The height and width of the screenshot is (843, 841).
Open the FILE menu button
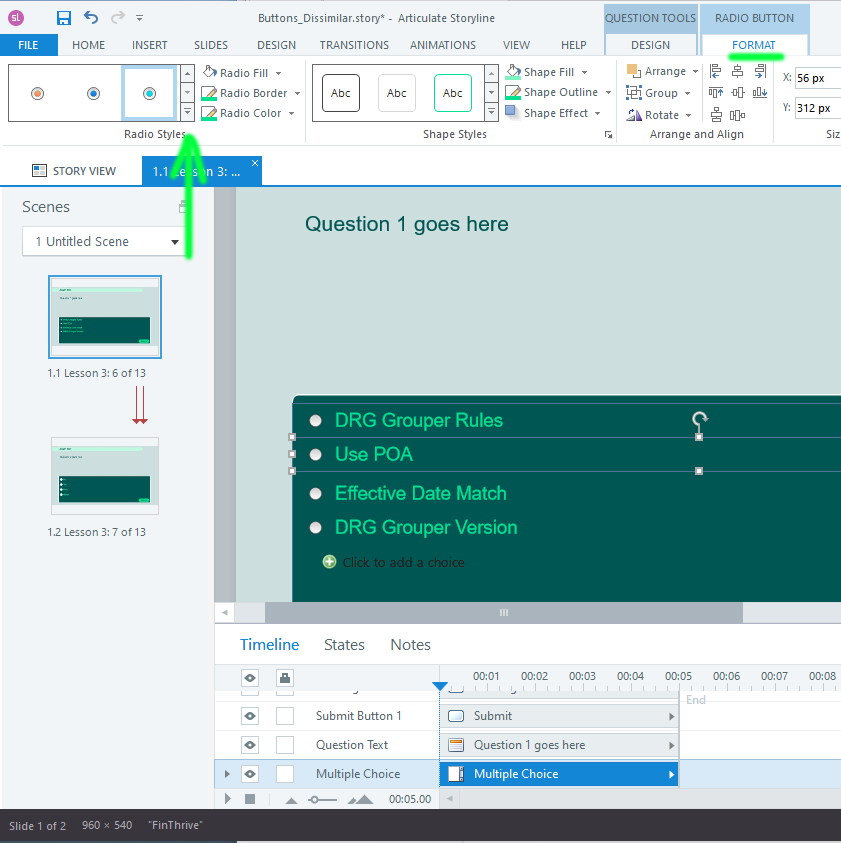(x=28, y=45)
